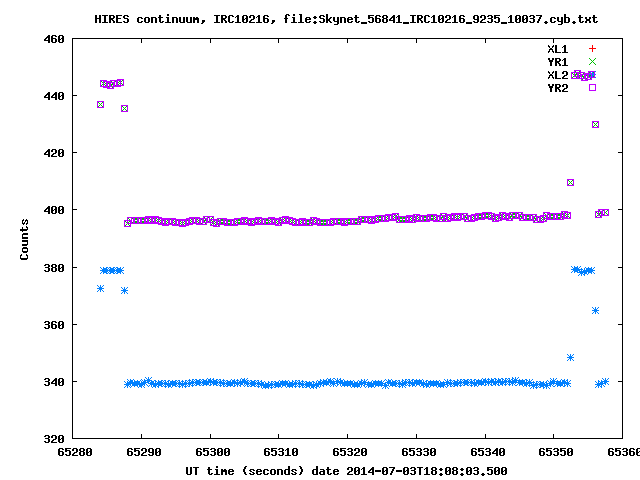Click the isolated blue star point near 365 counts

(596, 311)
